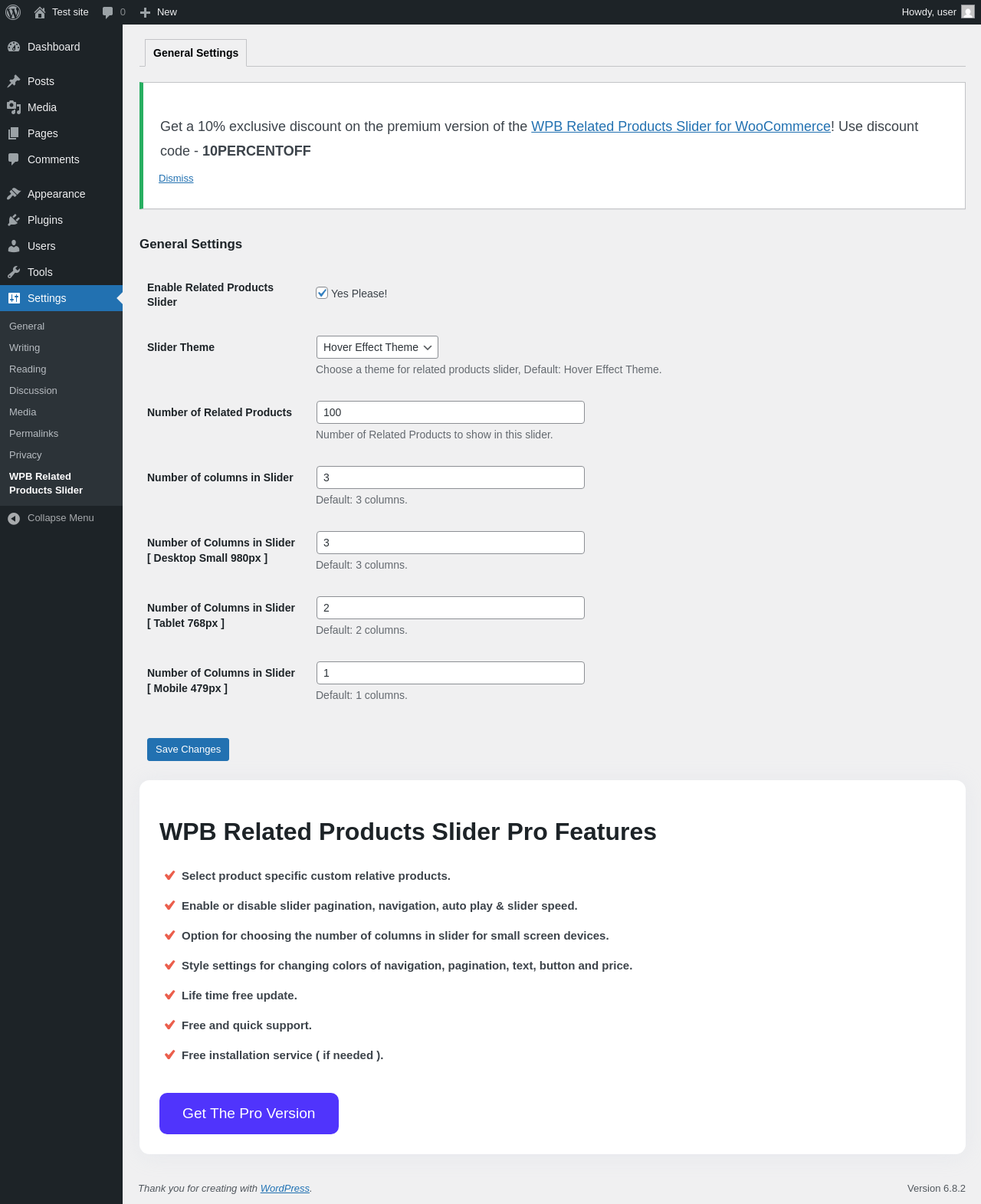Open the General Settings tab

[x=195, y=53]
